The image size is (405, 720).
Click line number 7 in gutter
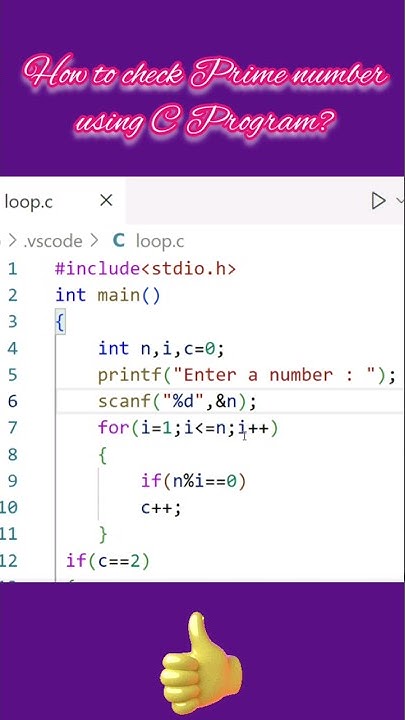[12, 428]
